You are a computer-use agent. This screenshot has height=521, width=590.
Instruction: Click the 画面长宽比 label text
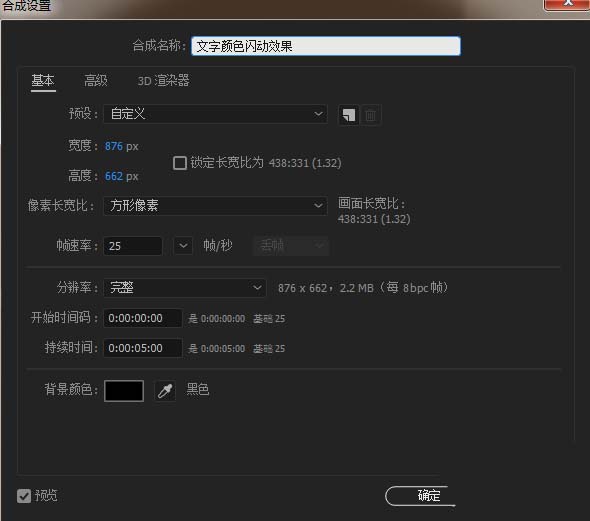(371, 204)
